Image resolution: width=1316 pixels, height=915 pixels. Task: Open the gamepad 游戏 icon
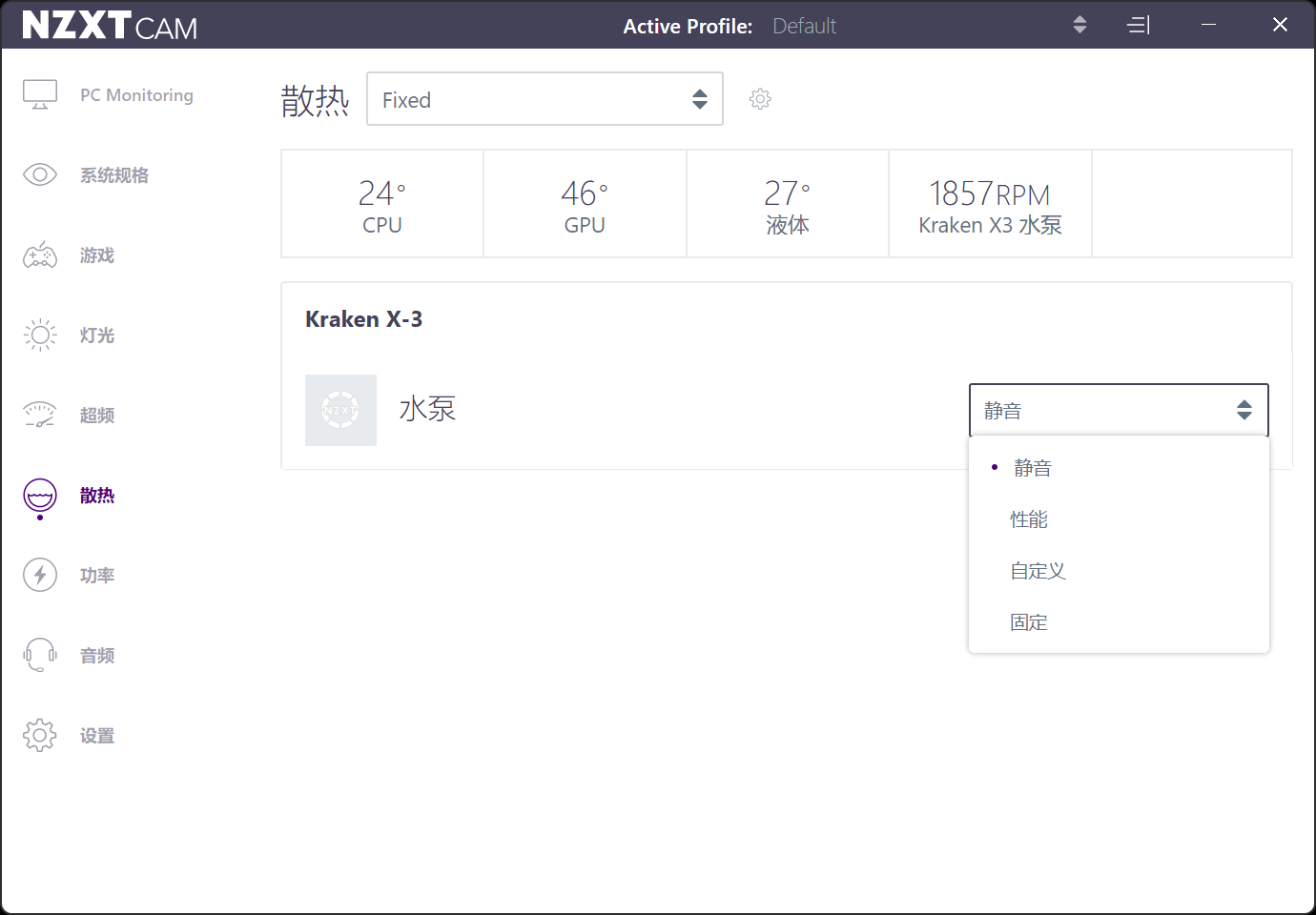40,255
